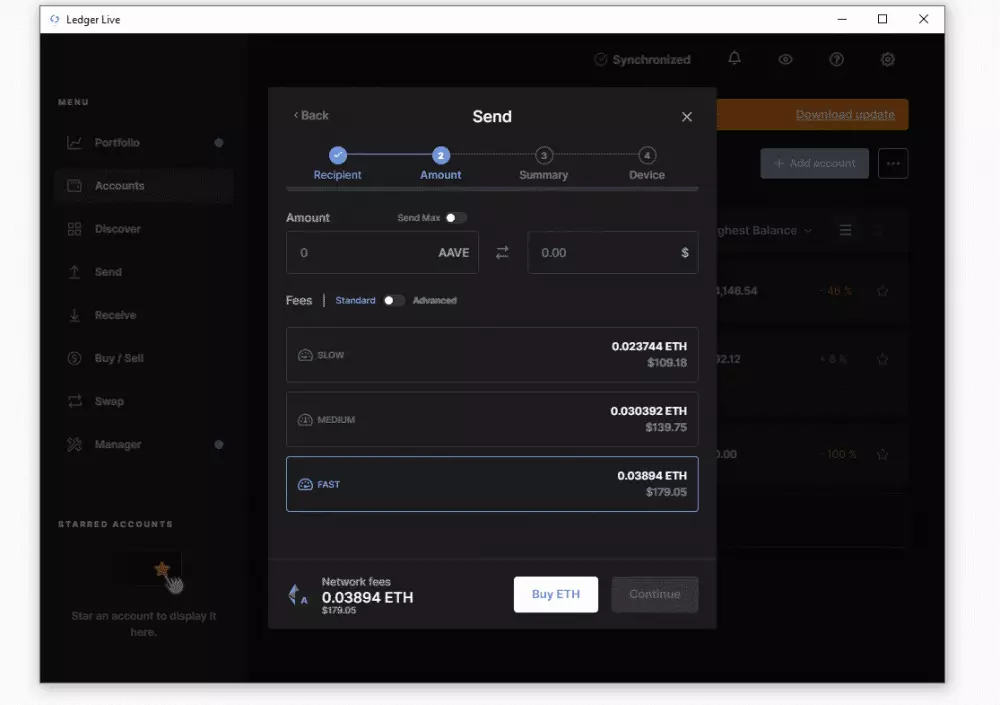Click the Download update link
Screen dimensions: 1000x705
coord(845,115)
